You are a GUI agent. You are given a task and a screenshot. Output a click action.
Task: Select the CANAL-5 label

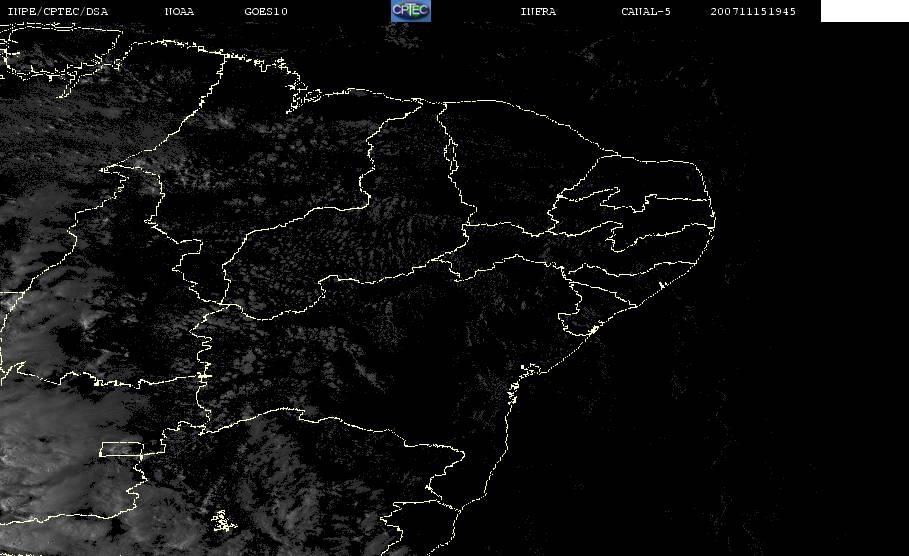[646, 12]
